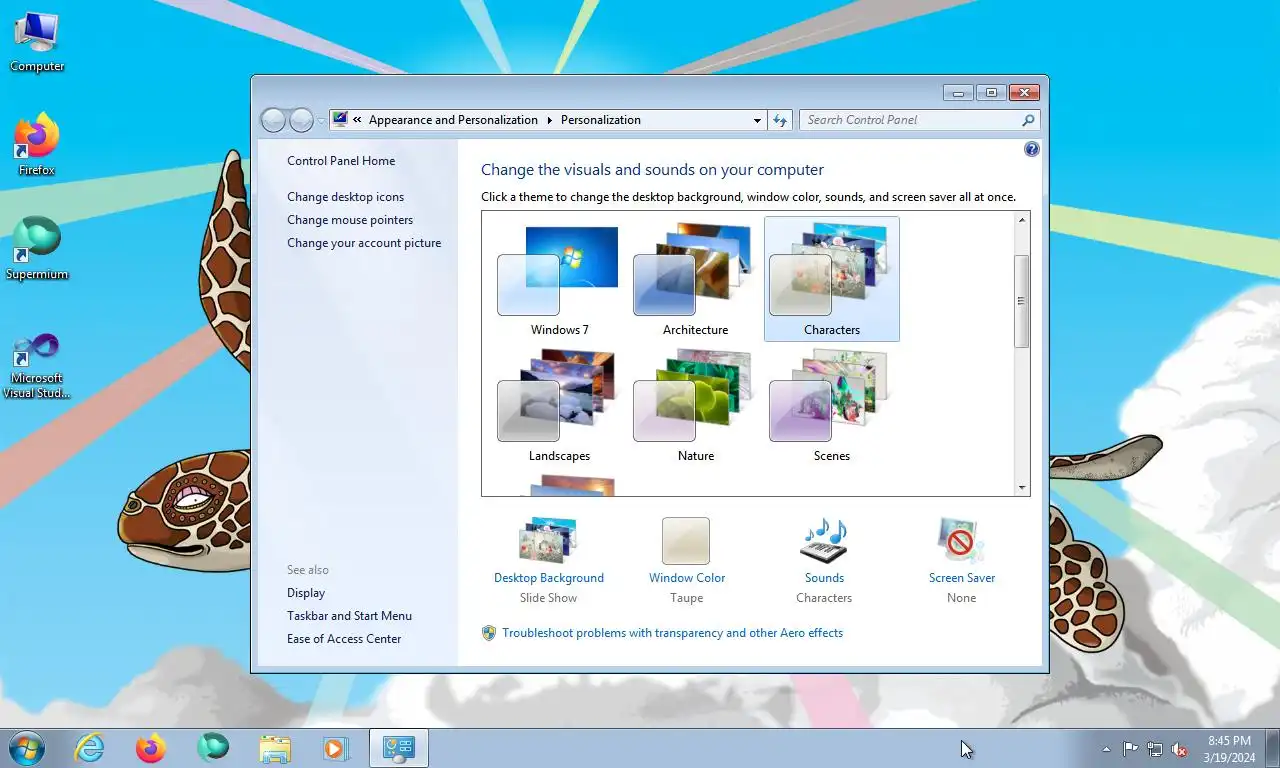The image size is (1280, 768).
Task: Open Change mouse pointers
Action: (x=350, y=220)
